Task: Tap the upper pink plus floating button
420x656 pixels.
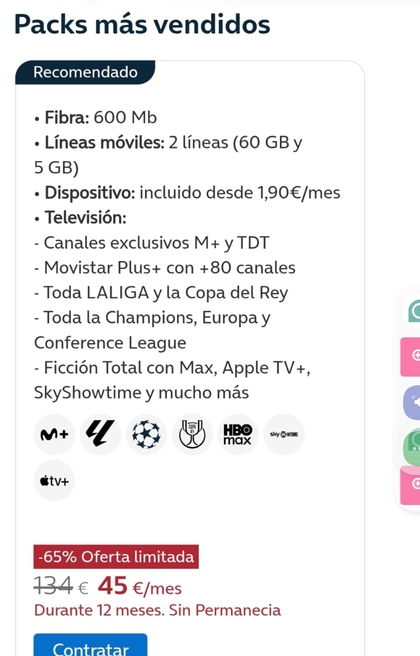Action: pyautogui.click(x=411, y=356)
